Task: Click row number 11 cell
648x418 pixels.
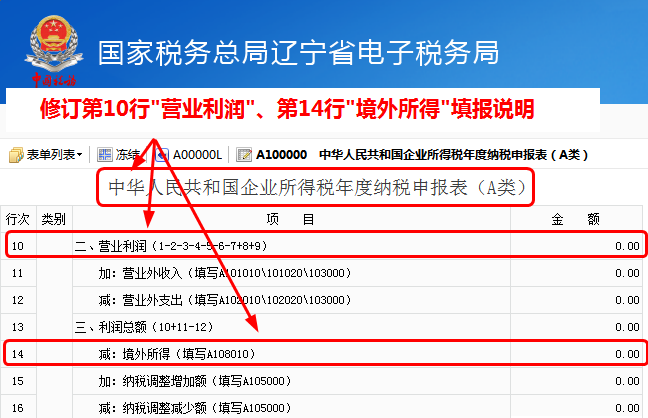Action: click(x=18, y=273)
